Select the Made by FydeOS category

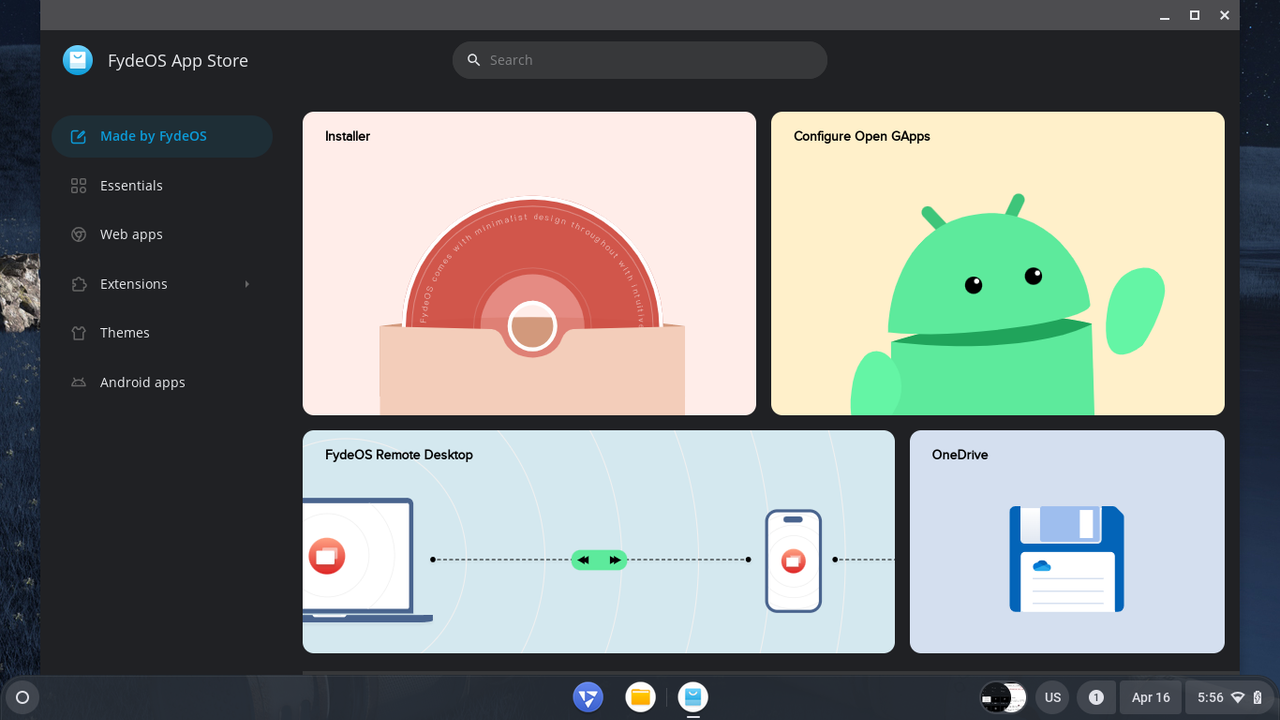[x=162, y=136]
